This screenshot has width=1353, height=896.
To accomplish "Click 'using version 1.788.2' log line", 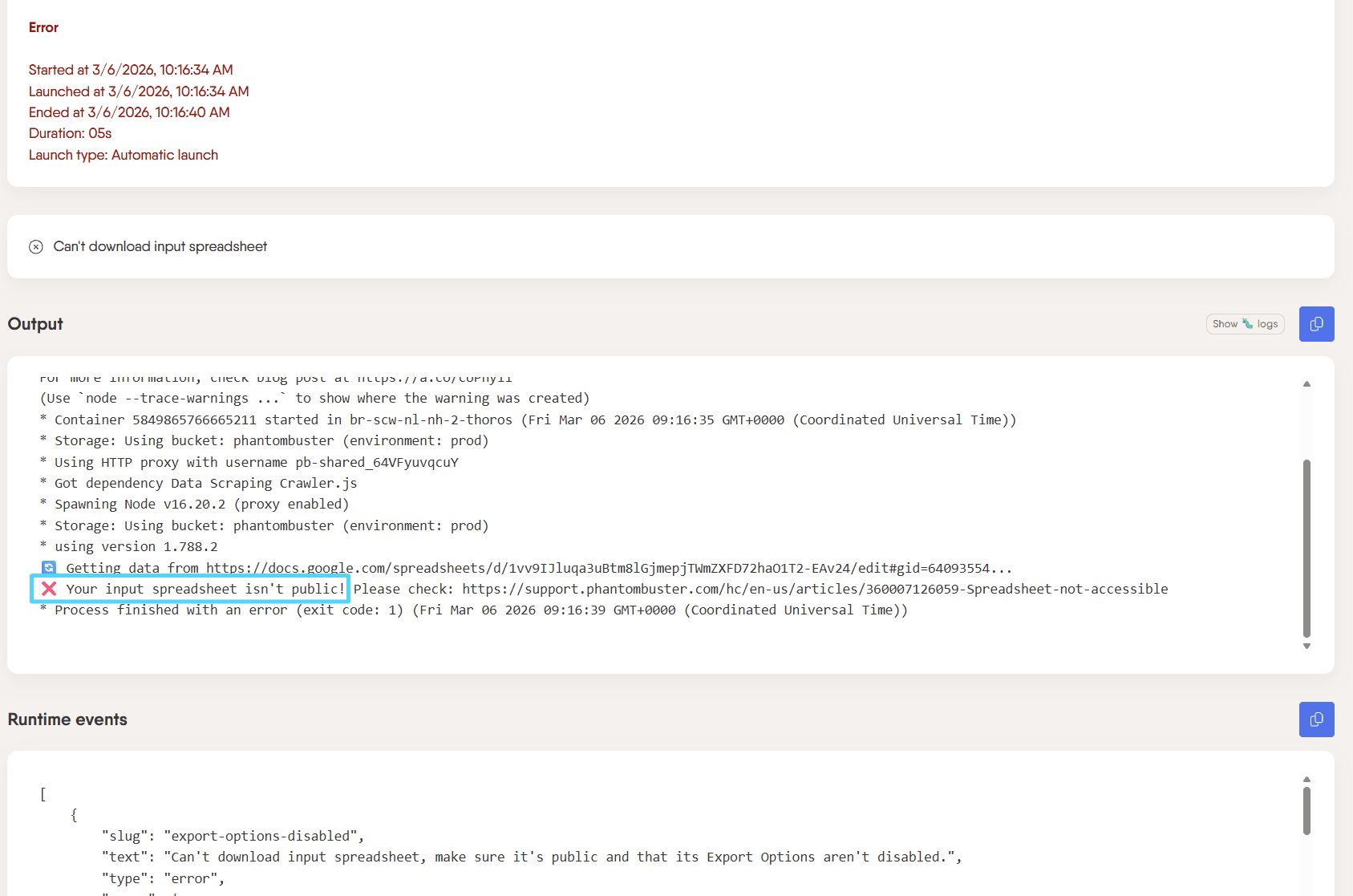I will tap(128, 546).
